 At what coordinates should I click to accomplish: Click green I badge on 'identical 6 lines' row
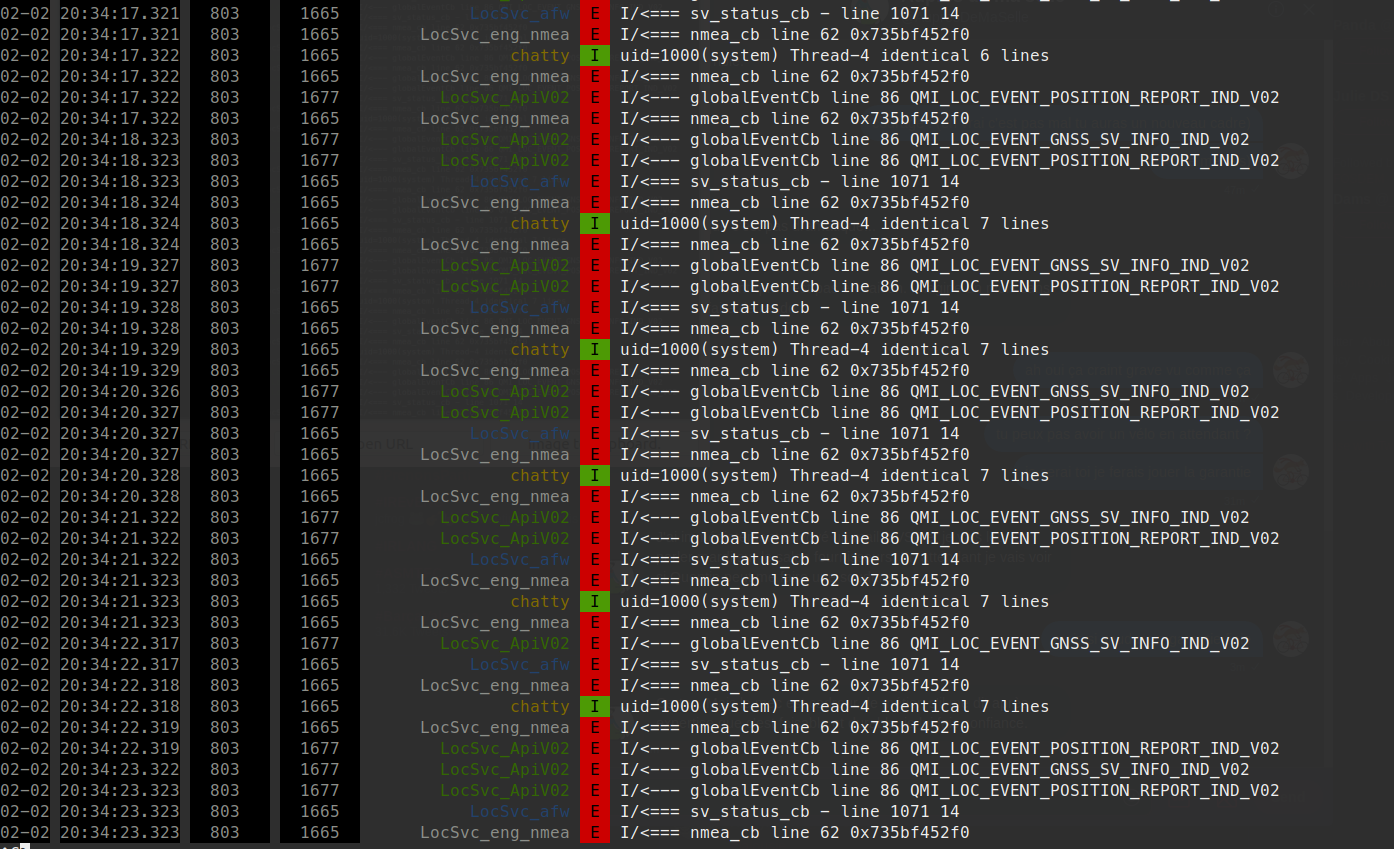coord(594,56)
